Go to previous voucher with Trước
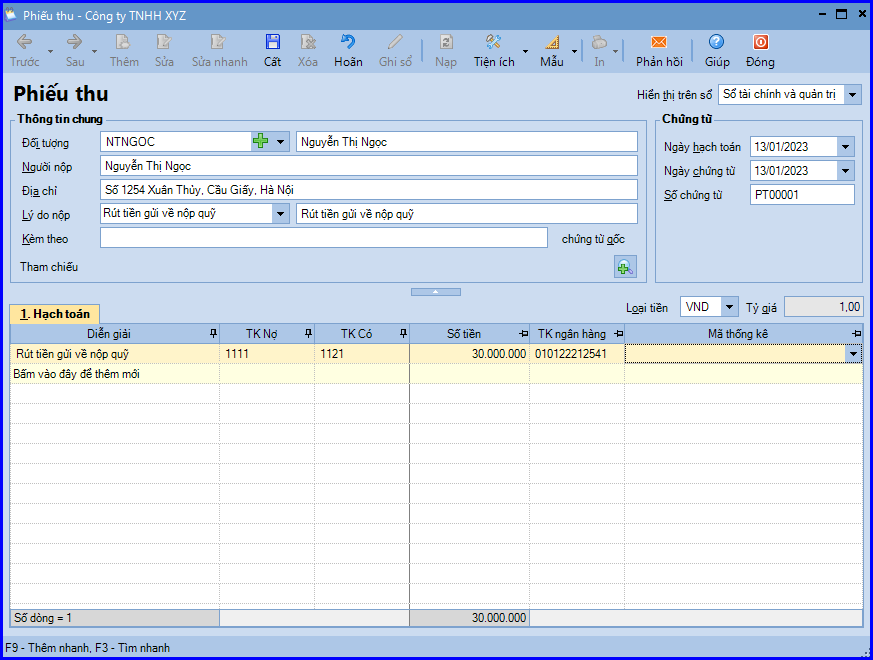The width and height of the screenshot is (873, 660). [x=24, y=50]
